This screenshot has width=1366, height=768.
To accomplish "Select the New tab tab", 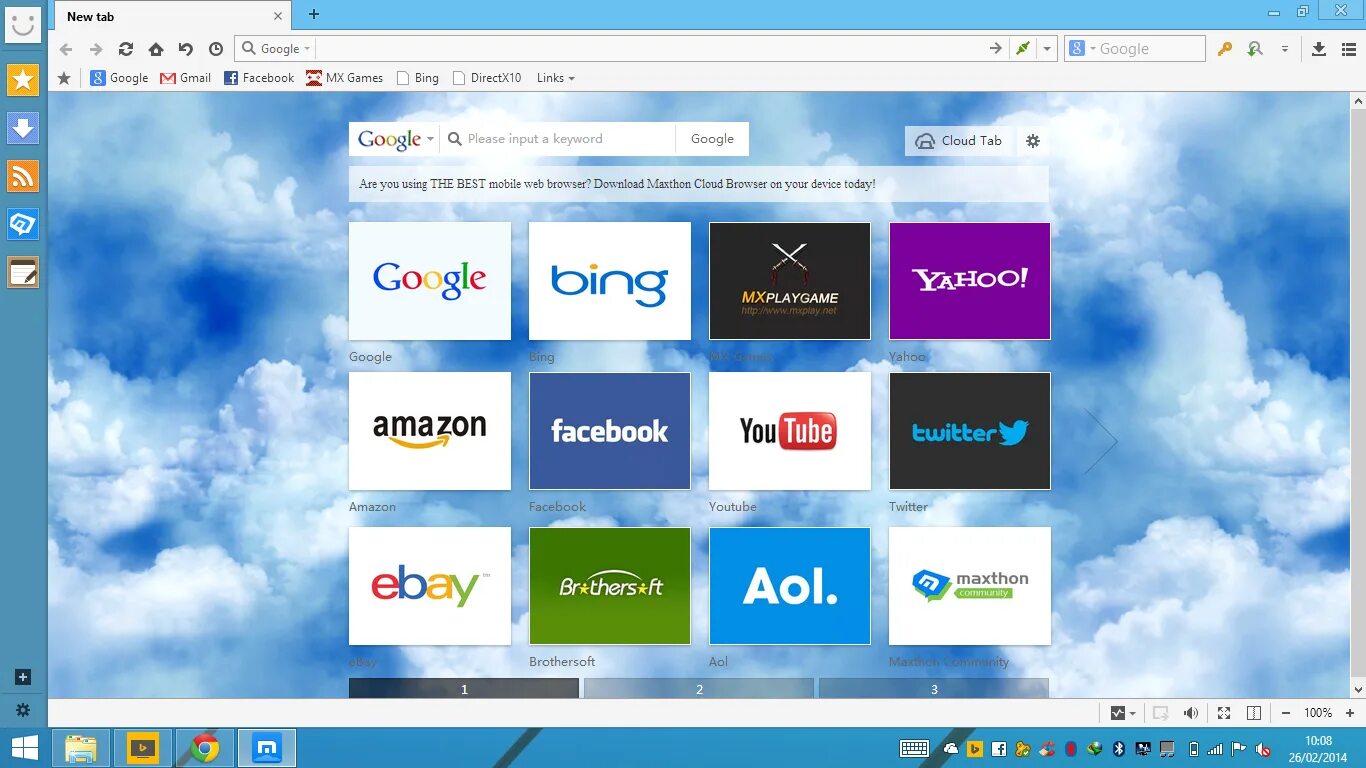I will [170, 16].
